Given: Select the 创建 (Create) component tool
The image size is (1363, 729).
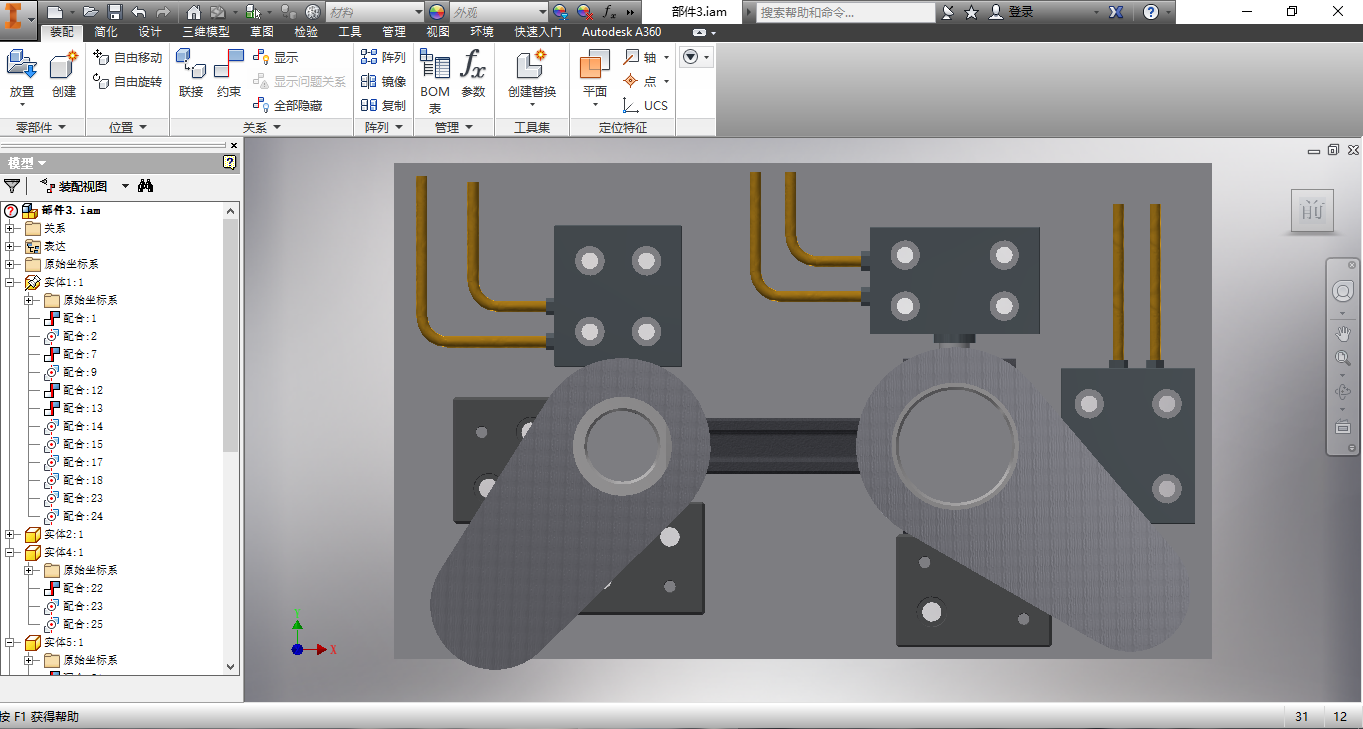Looking at the screenshot, I should coord(64,74).
